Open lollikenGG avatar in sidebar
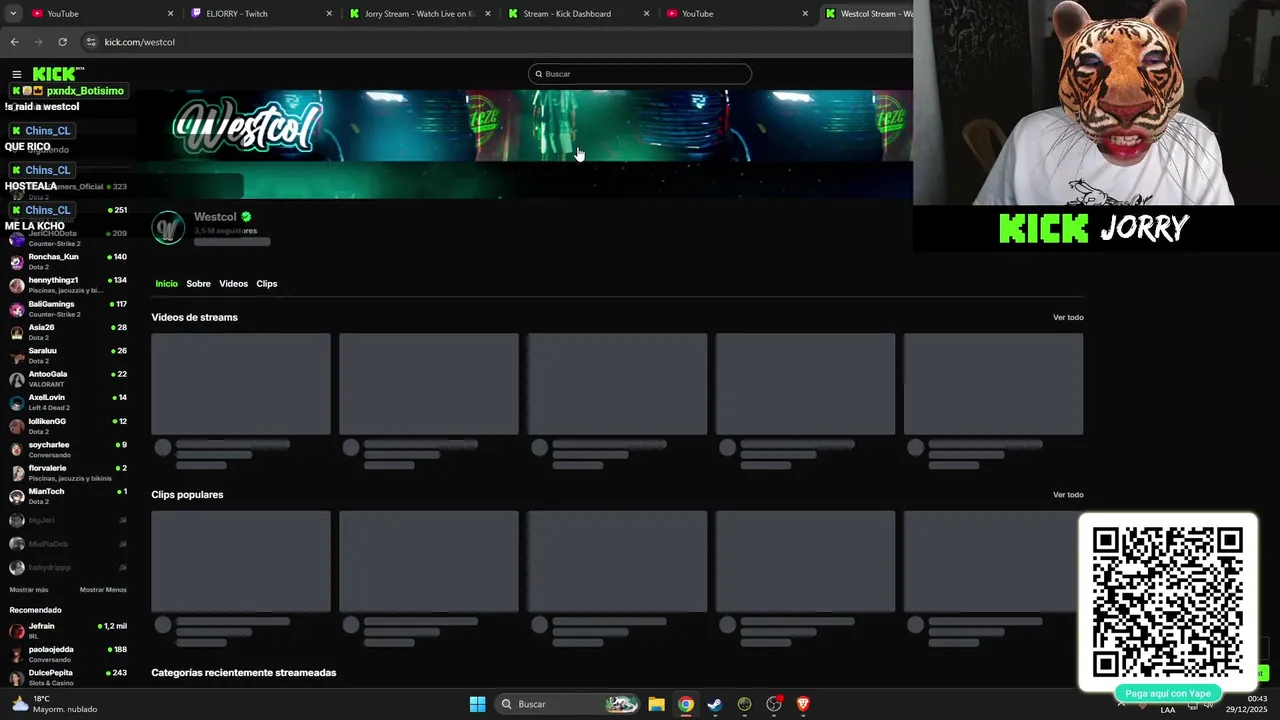The height and width of the screenshot is (720, 1280). 17,426
